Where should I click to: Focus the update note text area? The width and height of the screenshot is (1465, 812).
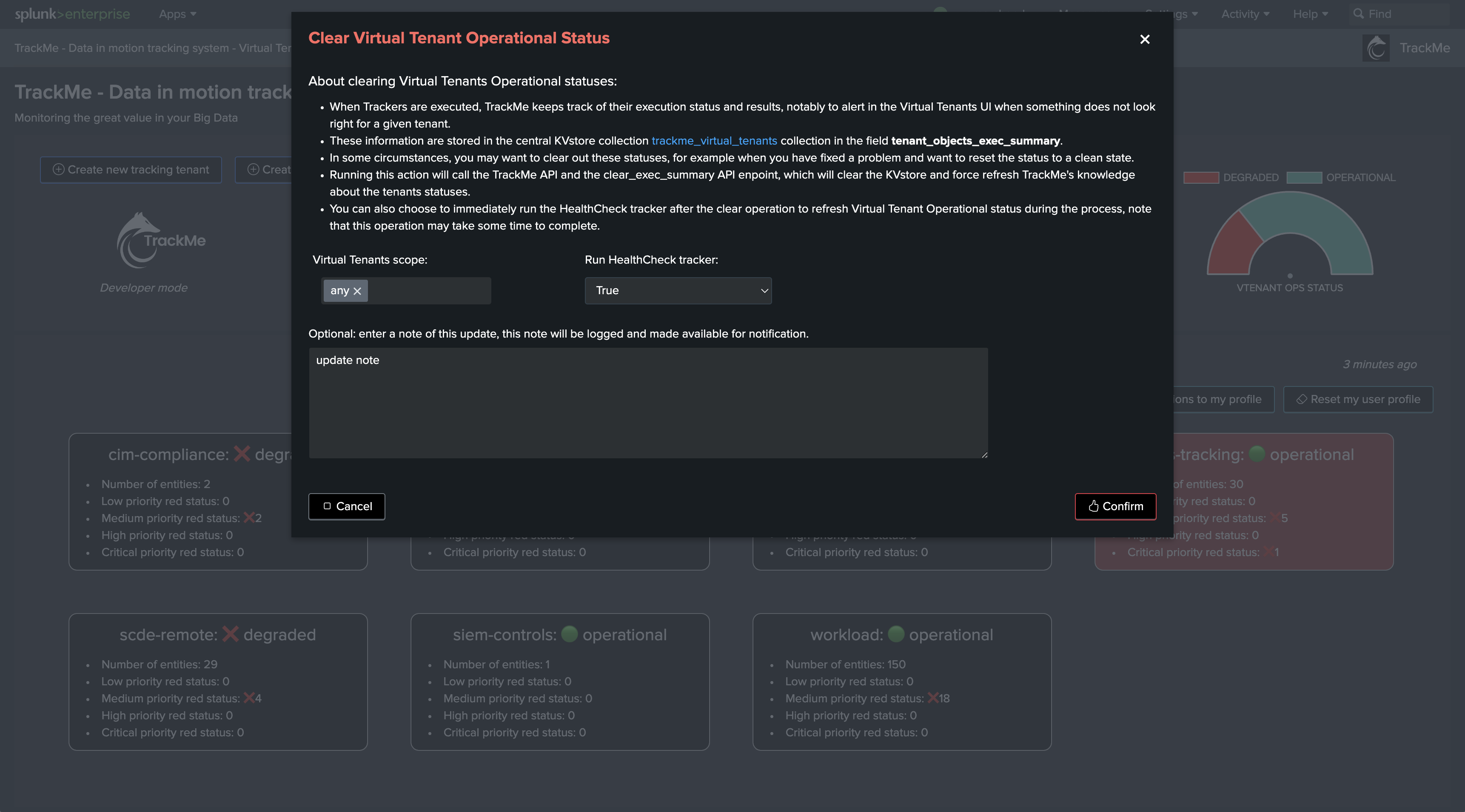[647, 403]
